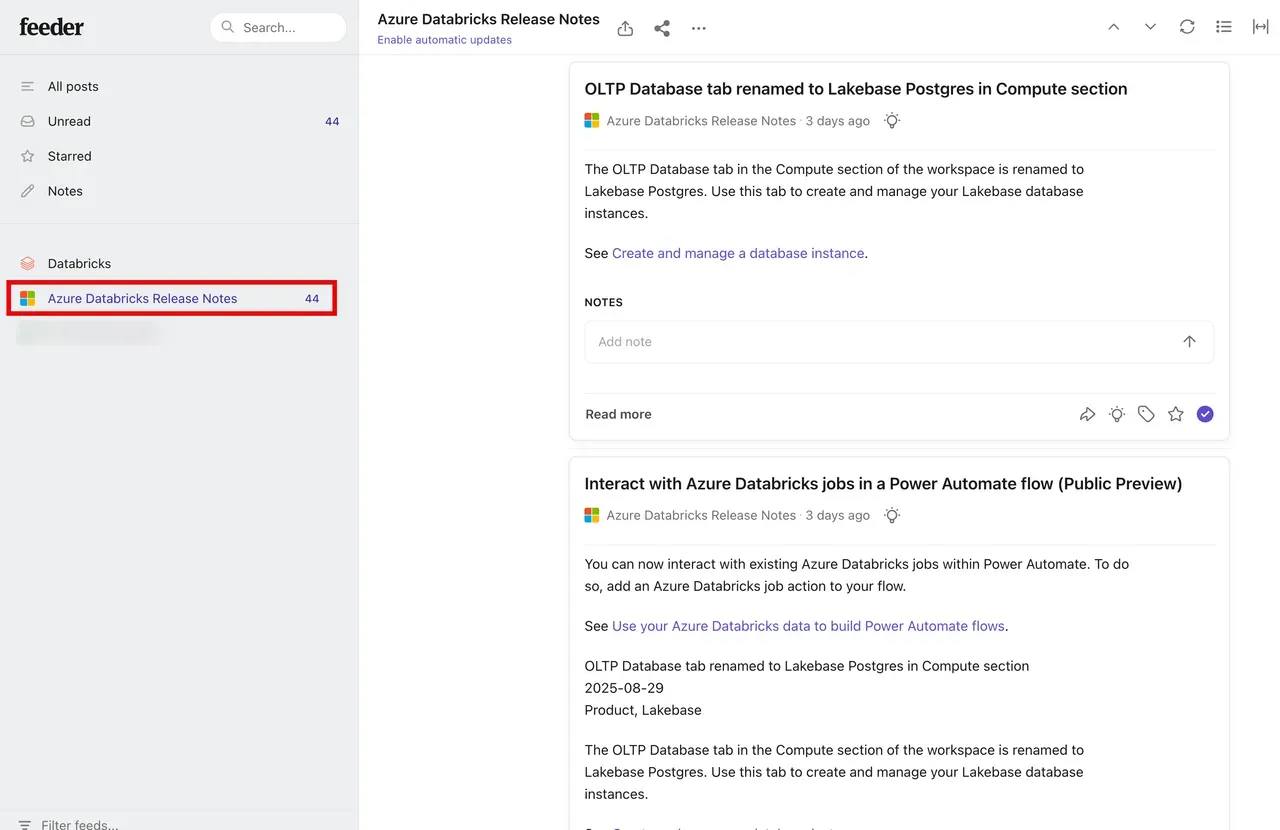Screen dimensions: 1280x830
Task: Open the share icon in the header
Action: [x=662, y=28]
